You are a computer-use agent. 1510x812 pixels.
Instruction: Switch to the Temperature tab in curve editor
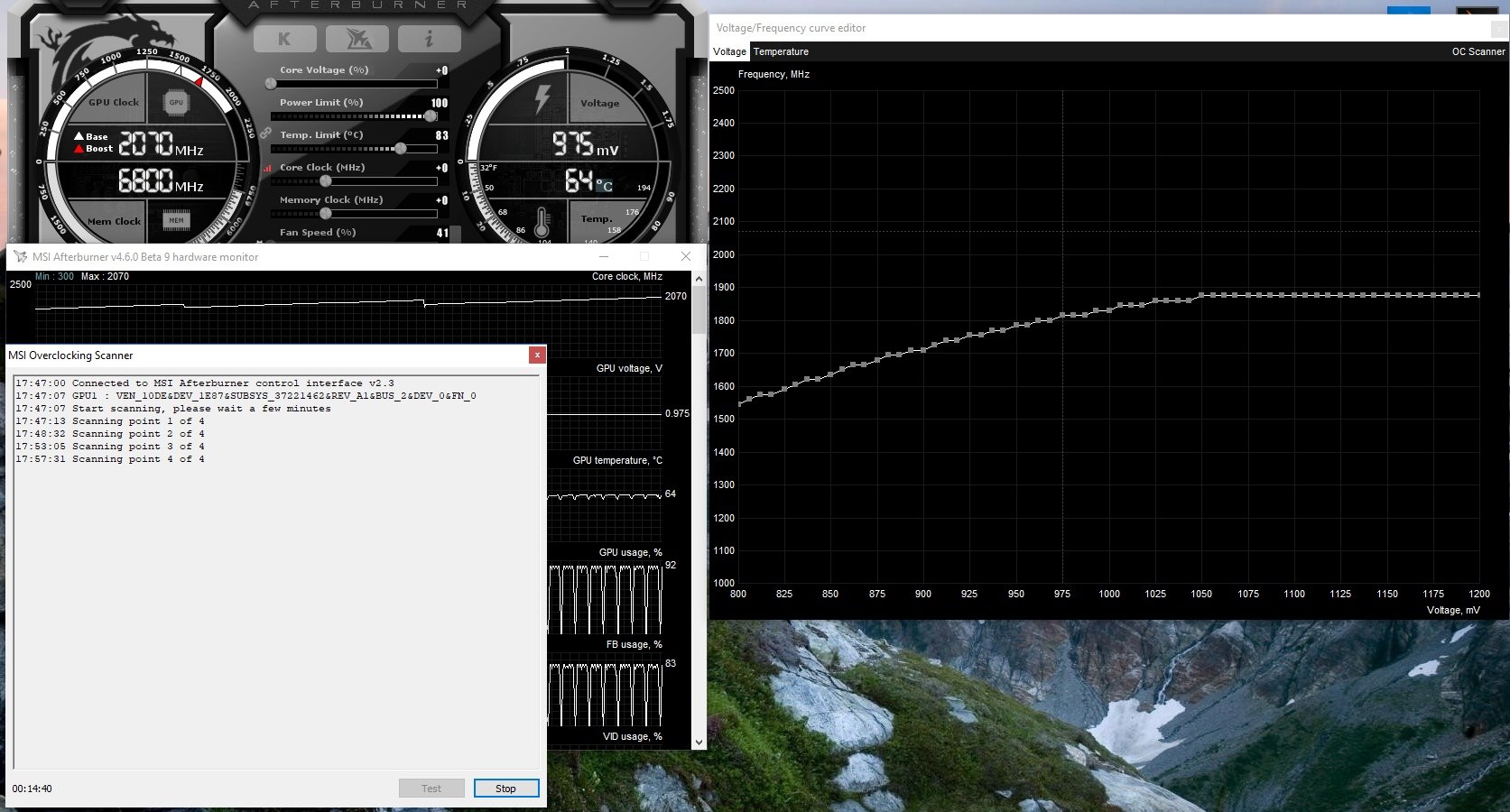pos(781,51)
